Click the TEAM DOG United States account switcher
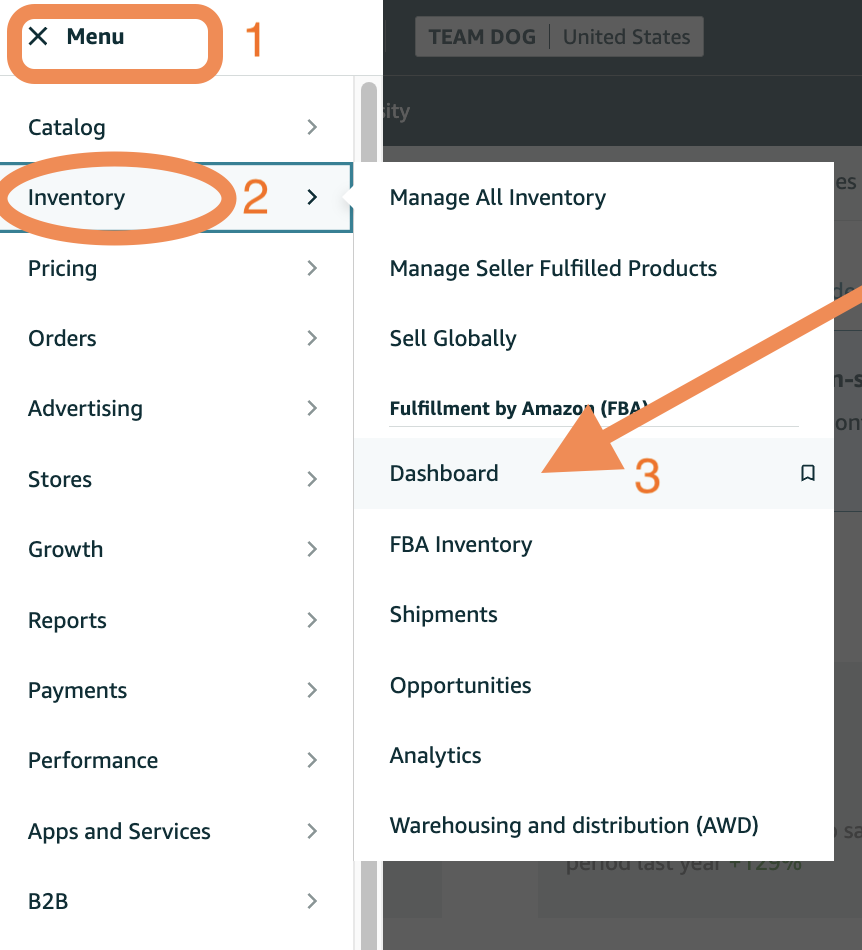The width and height of the screenshot is (862, 950). (x=559, y=37)
